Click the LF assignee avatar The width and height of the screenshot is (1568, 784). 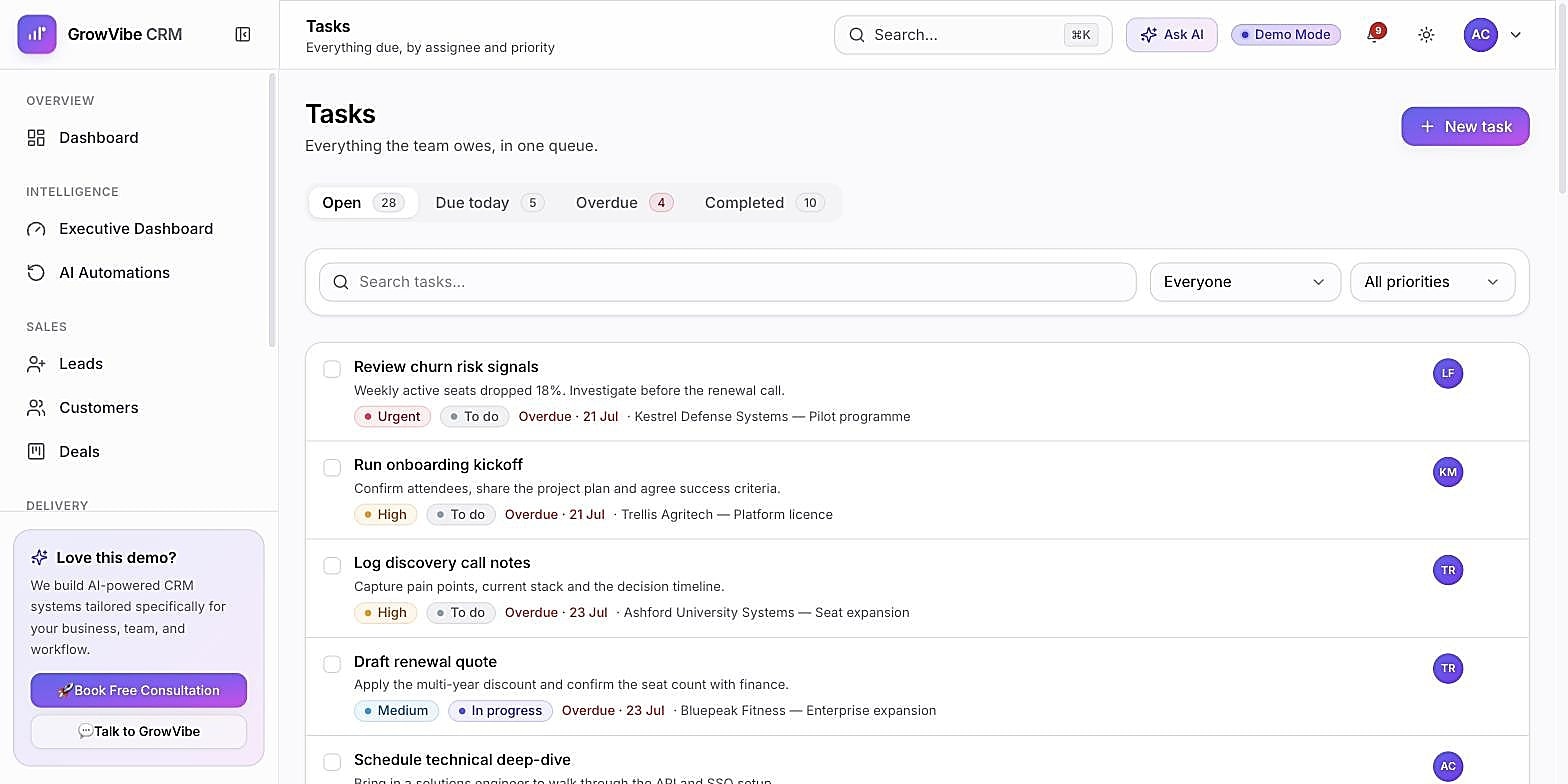(1448, 373)
